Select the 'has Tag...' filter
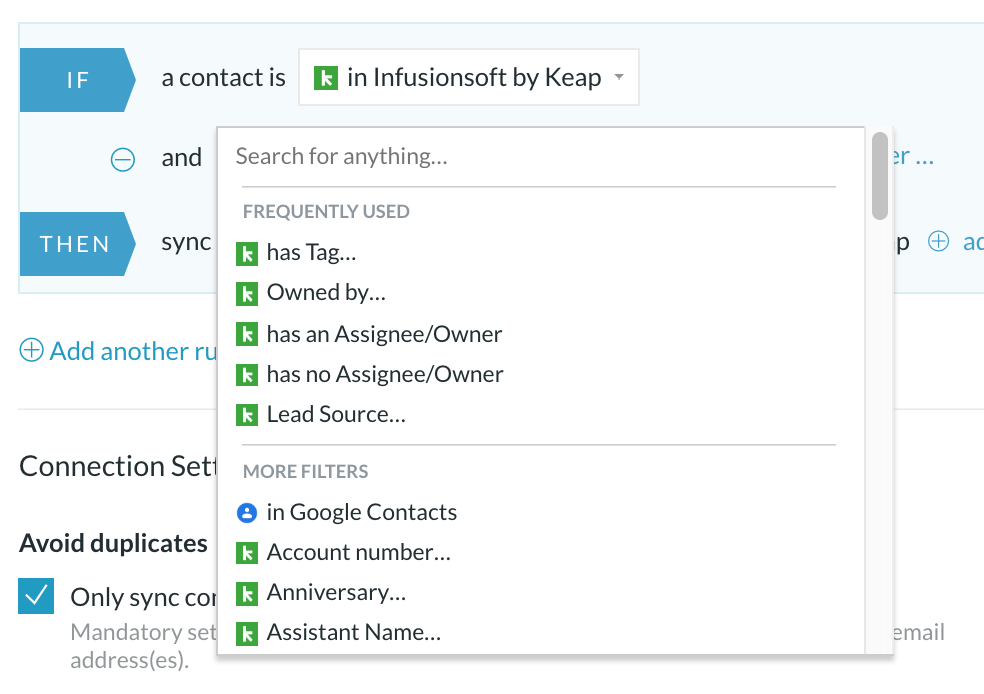Screen dimensions: 984x694 [311, 252]
